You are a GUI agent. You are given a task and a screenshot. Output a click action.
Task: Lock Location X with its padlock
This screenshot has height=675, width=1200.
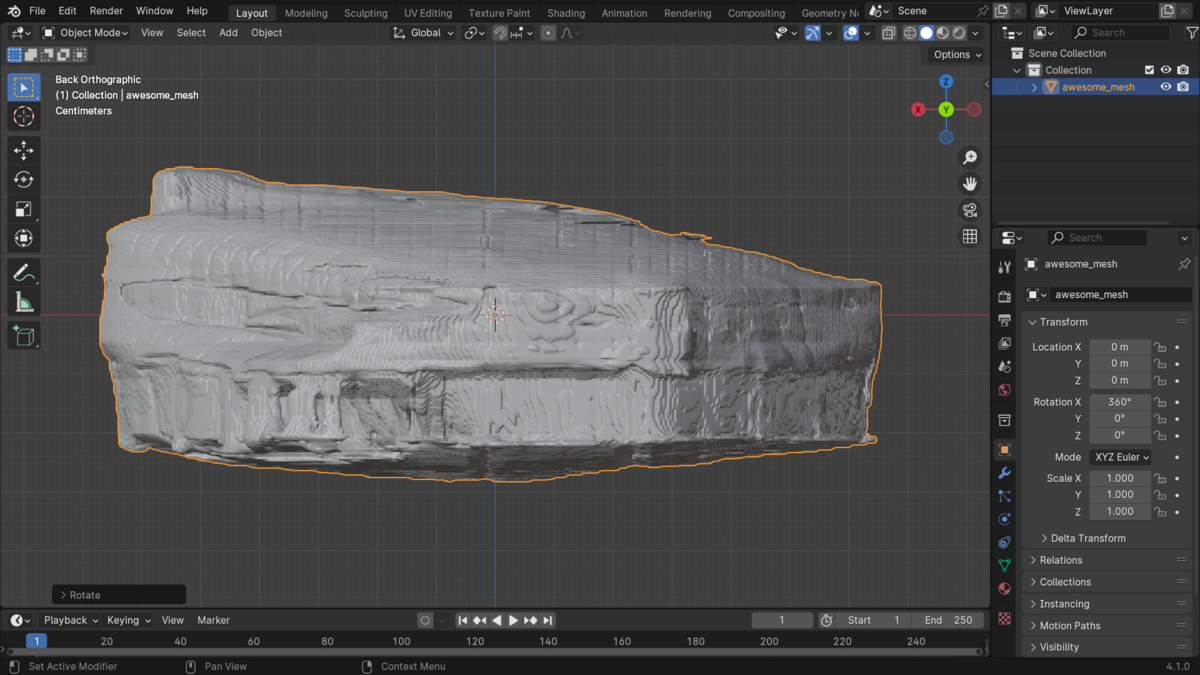pyautogui.click(x=1160, y=347)
